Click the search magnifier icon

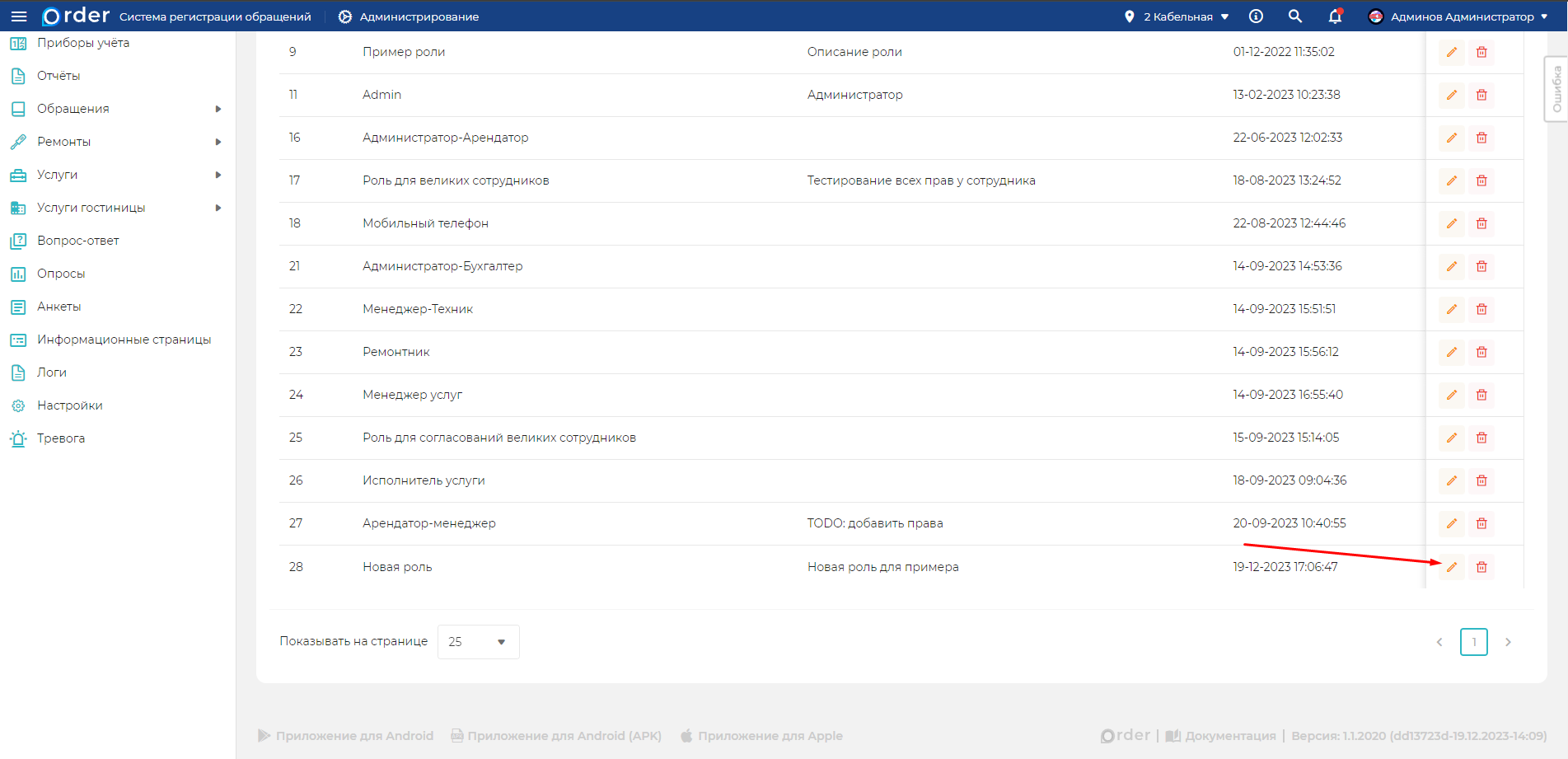tap(1294, 16)
